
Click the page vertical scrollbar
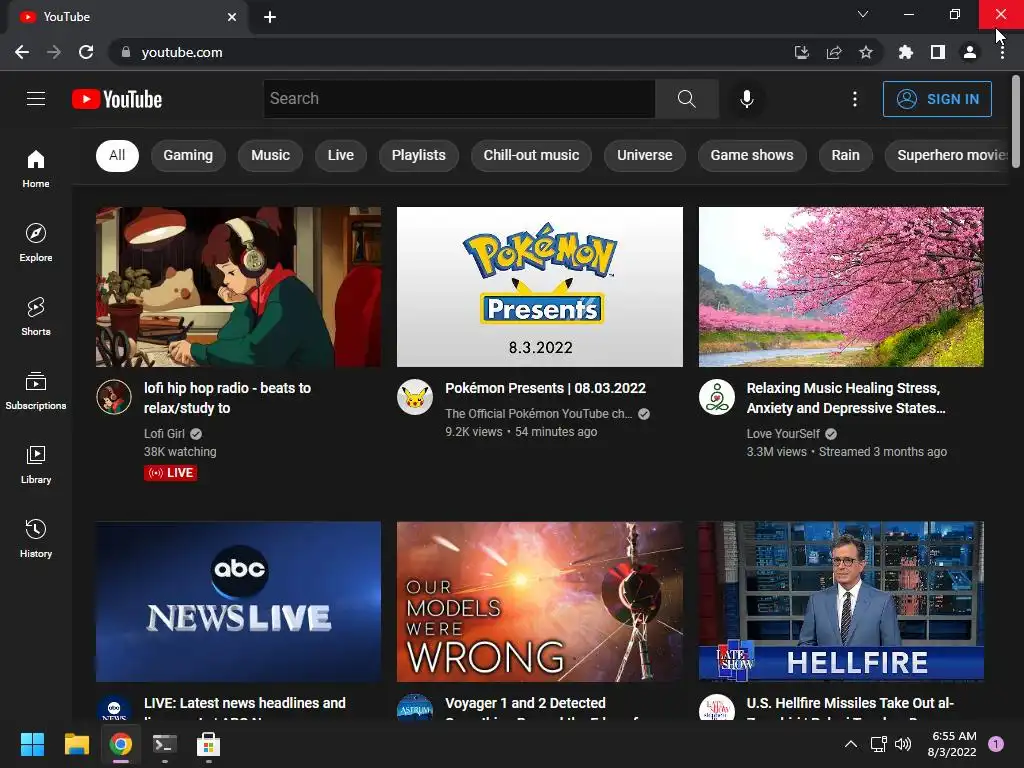1016,122
